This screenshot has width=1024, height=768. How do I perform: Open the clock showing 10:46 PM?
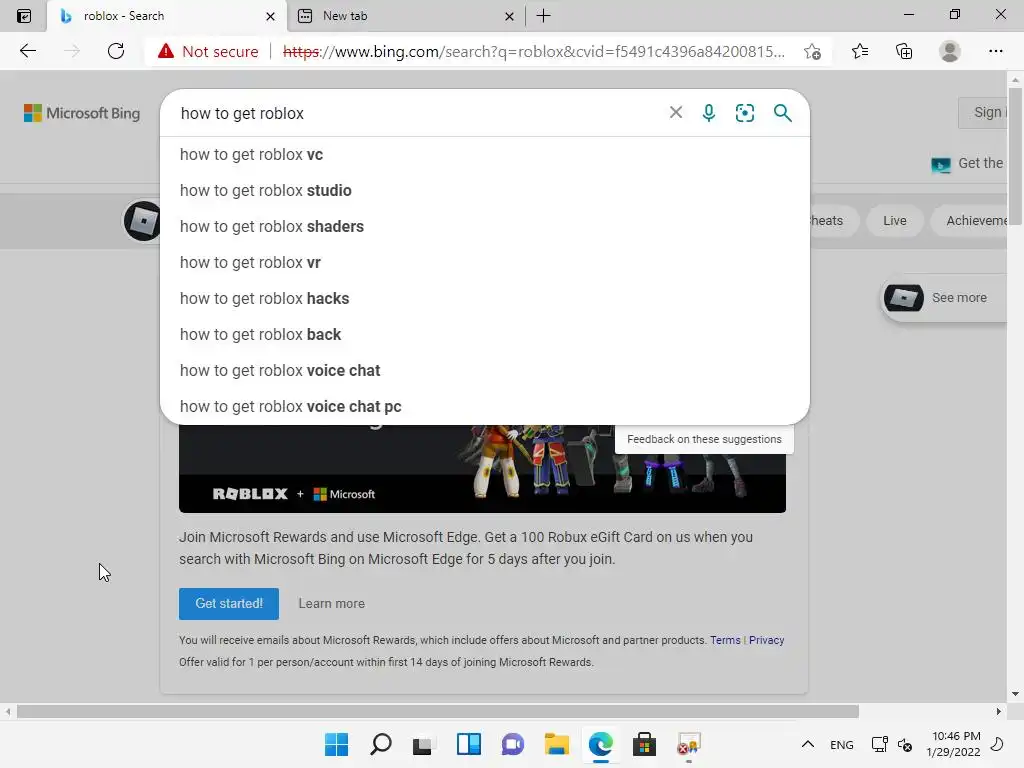(x=953, y=744)
